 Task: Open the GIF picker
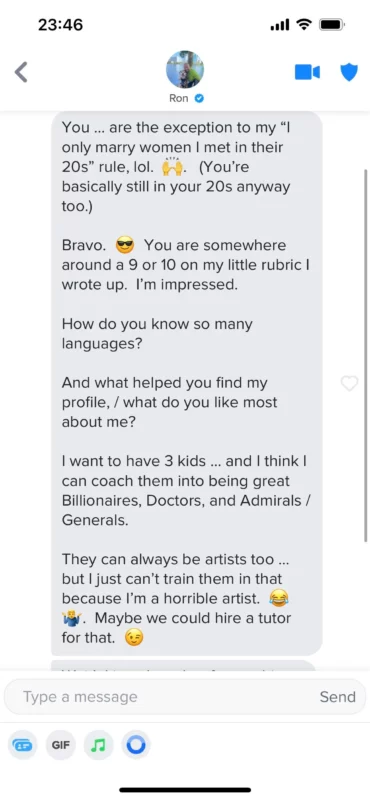tap(61, 745)
